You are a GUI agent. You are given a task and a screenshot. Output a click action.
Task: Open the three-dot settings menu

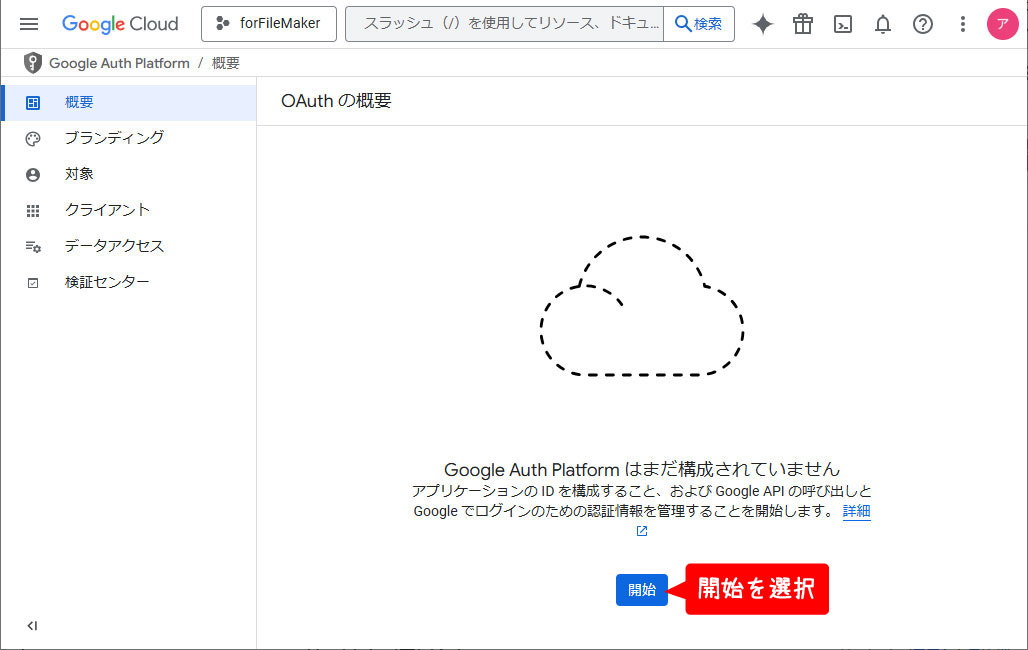[x=962, y=24]
